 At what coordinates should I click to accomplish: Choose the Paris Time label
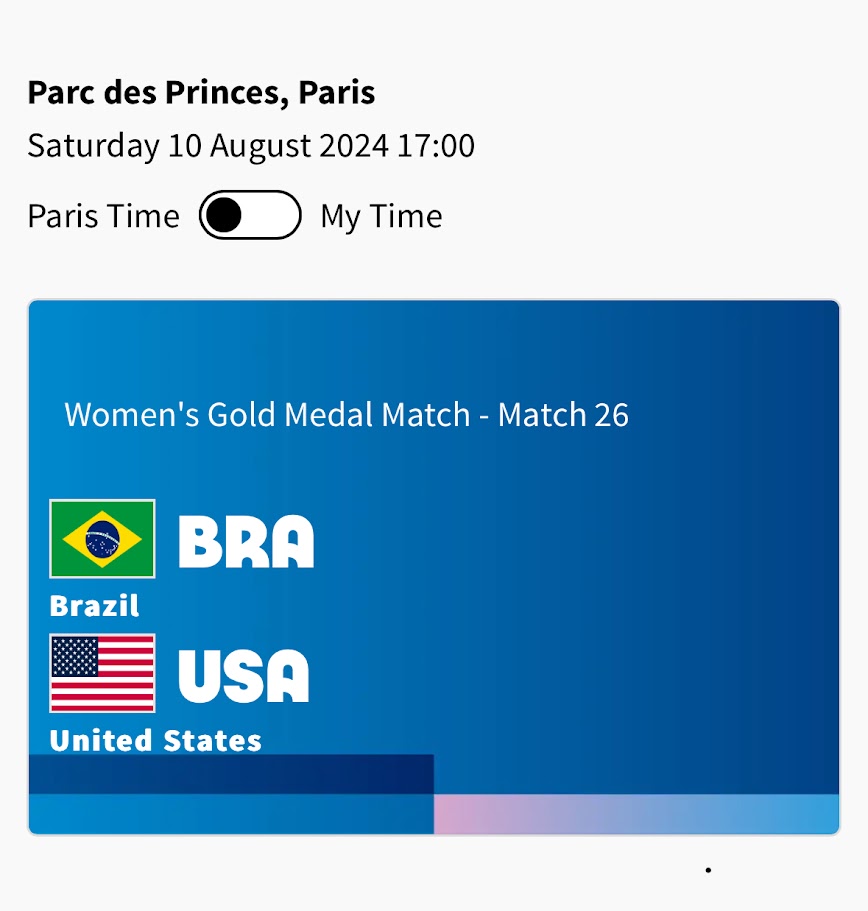pyautogui.click(x=103, y=216)
